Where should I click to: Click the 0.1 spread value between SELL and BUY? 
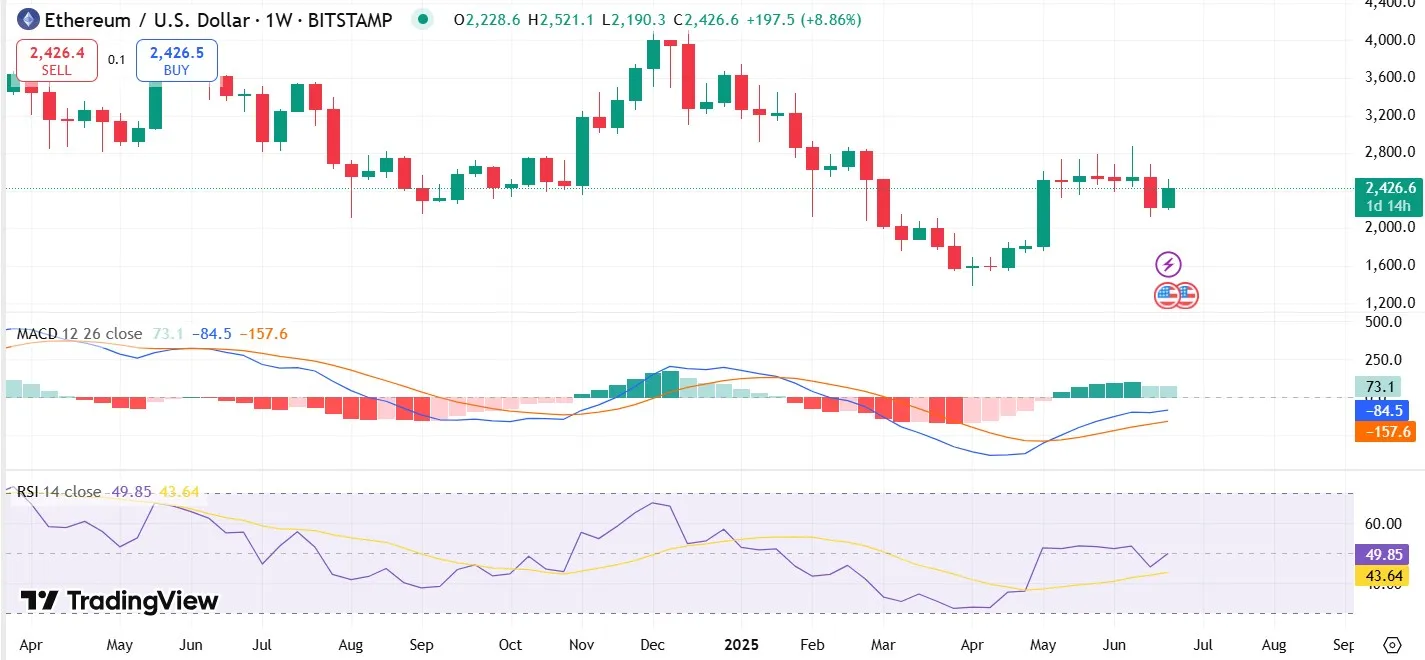(117, 60)
